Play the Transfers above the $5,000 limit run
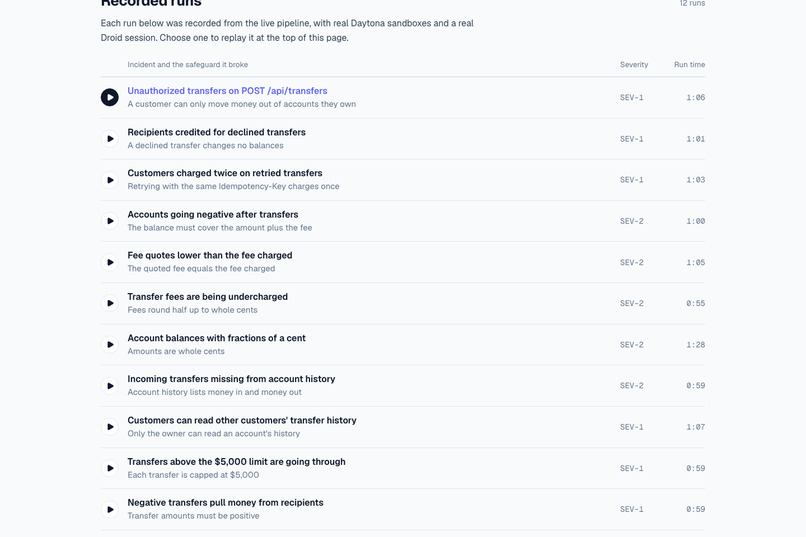This screenshot has width=806, height=537. point(109,468)
